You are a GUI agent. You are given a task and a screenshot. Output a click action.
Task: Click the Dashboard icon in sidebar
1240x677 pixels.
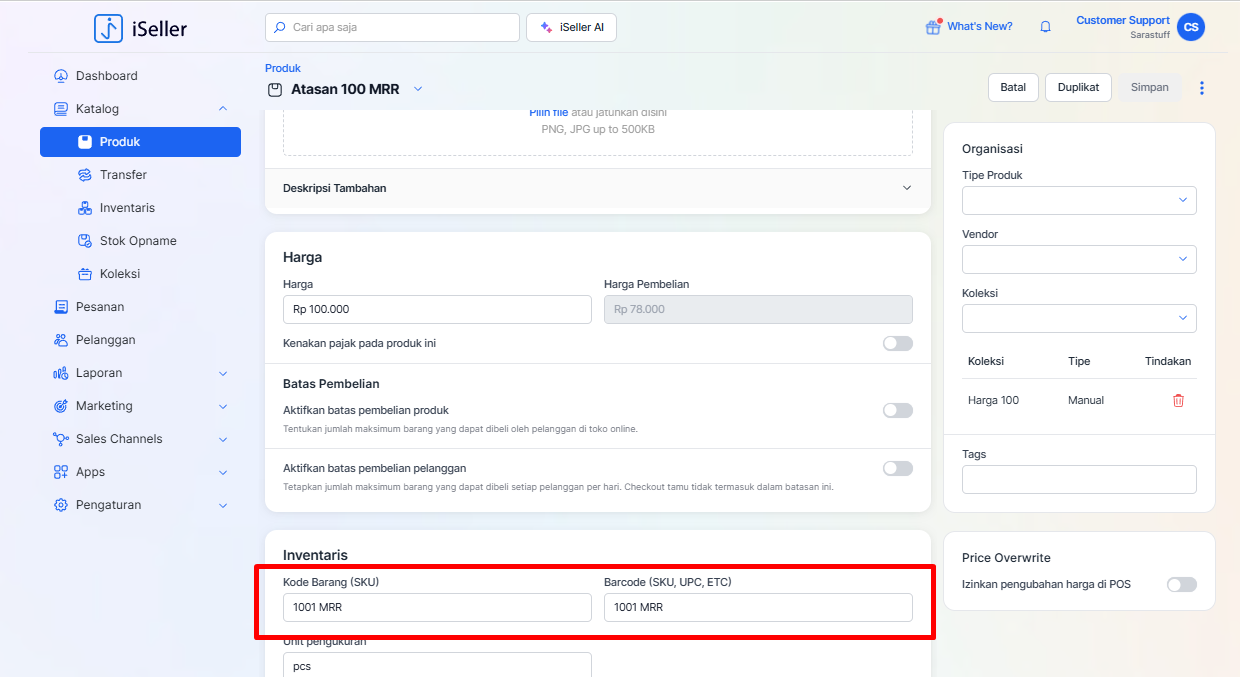(61, 76)
